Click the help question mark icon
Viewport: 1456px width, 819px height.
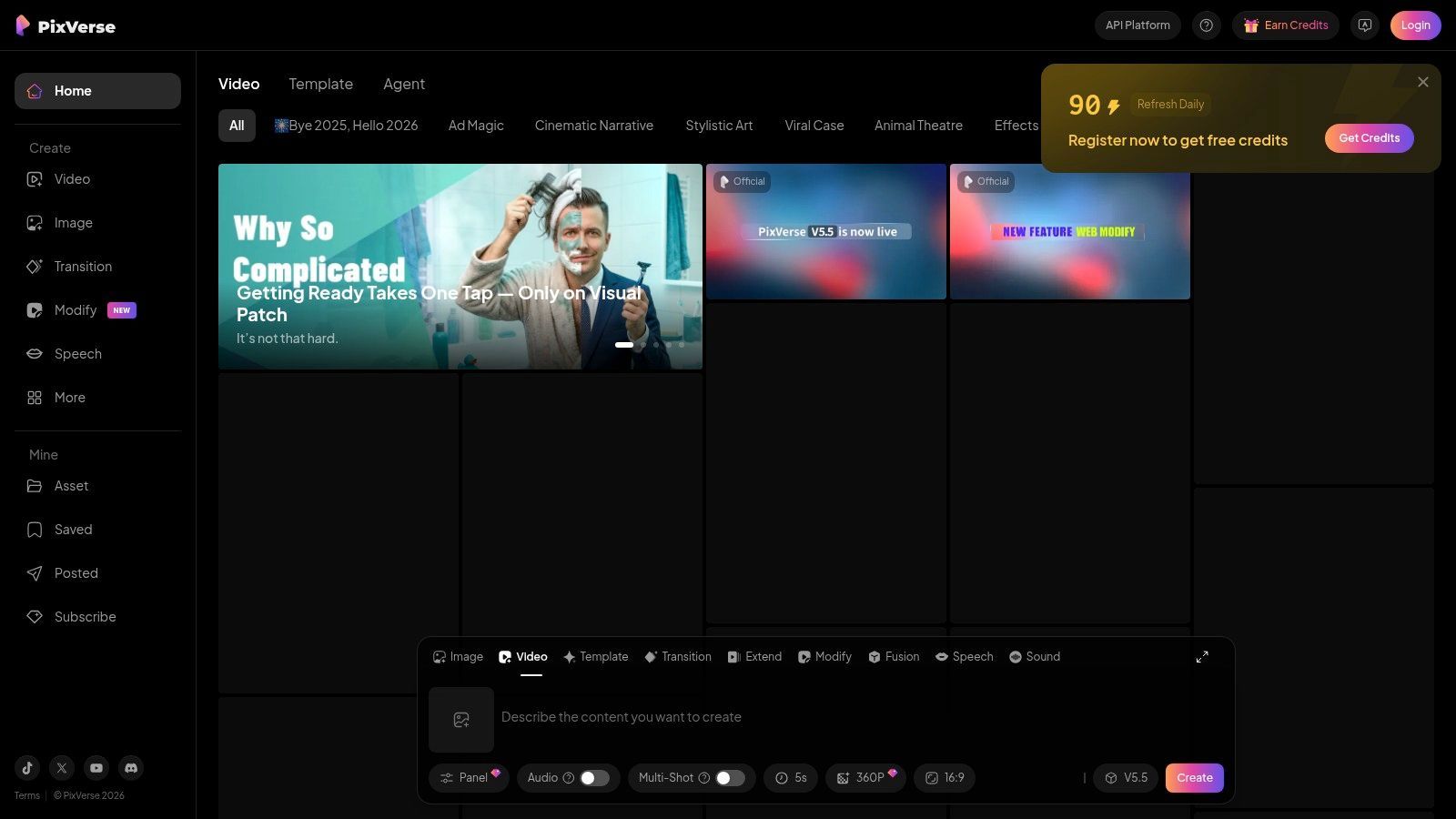[1206, 25]
